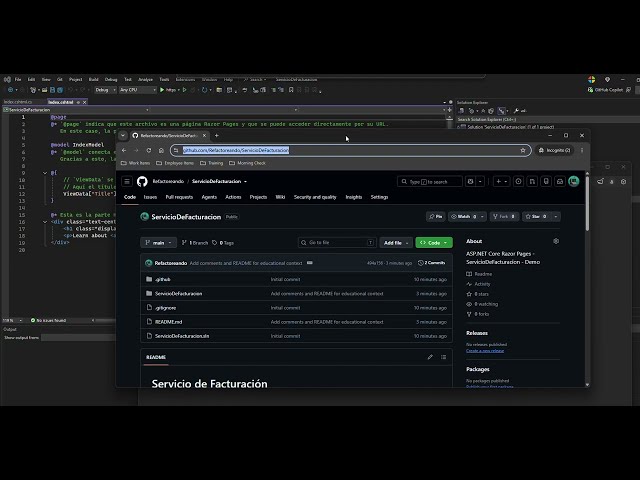This screenshot has width=640, height=480.
Task: Open Build menu in Visual Studio
Action: click(x=93, y=79)
